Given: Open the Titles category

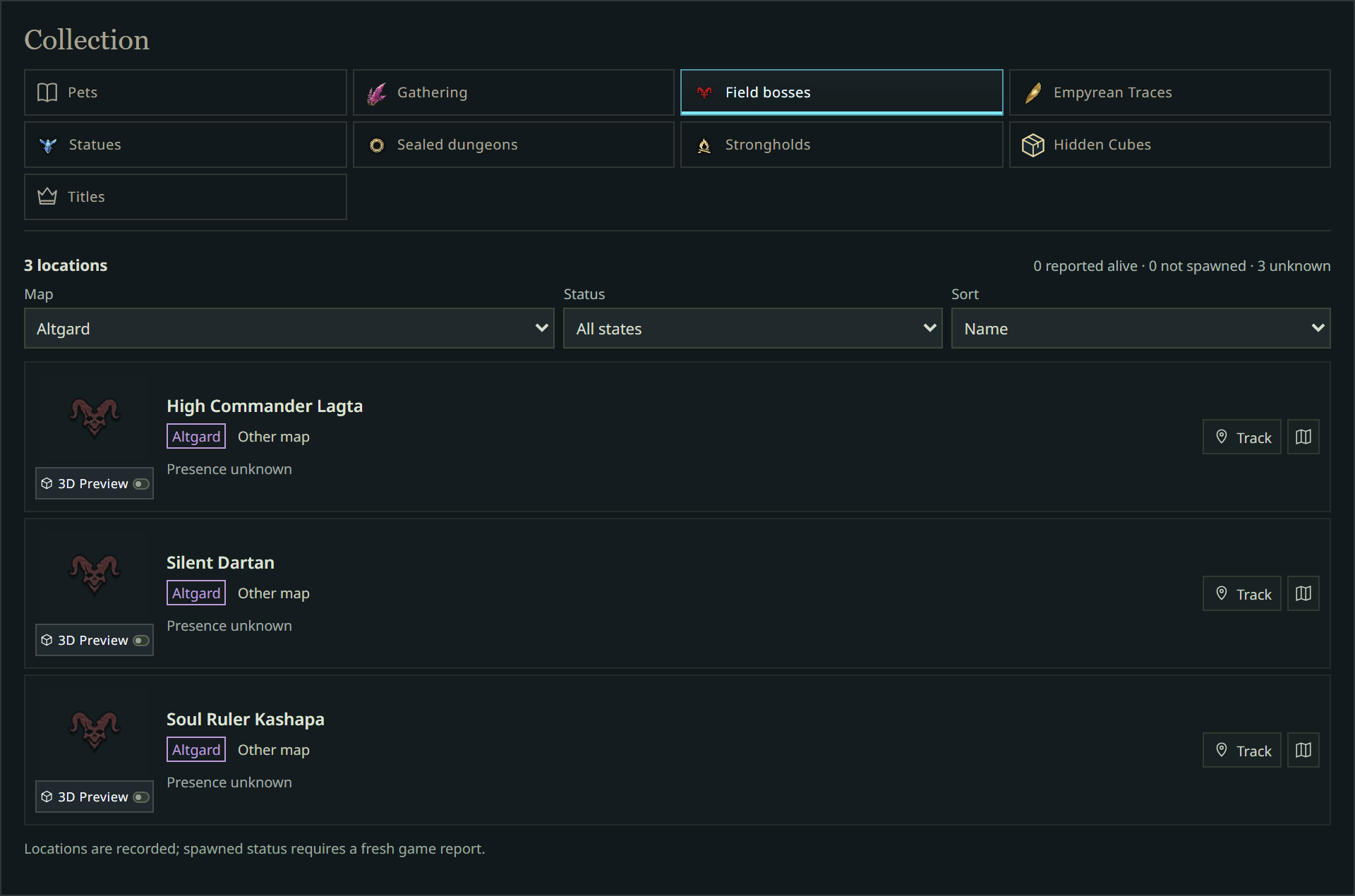Looking at the screenshot, I should click(185, 197).
